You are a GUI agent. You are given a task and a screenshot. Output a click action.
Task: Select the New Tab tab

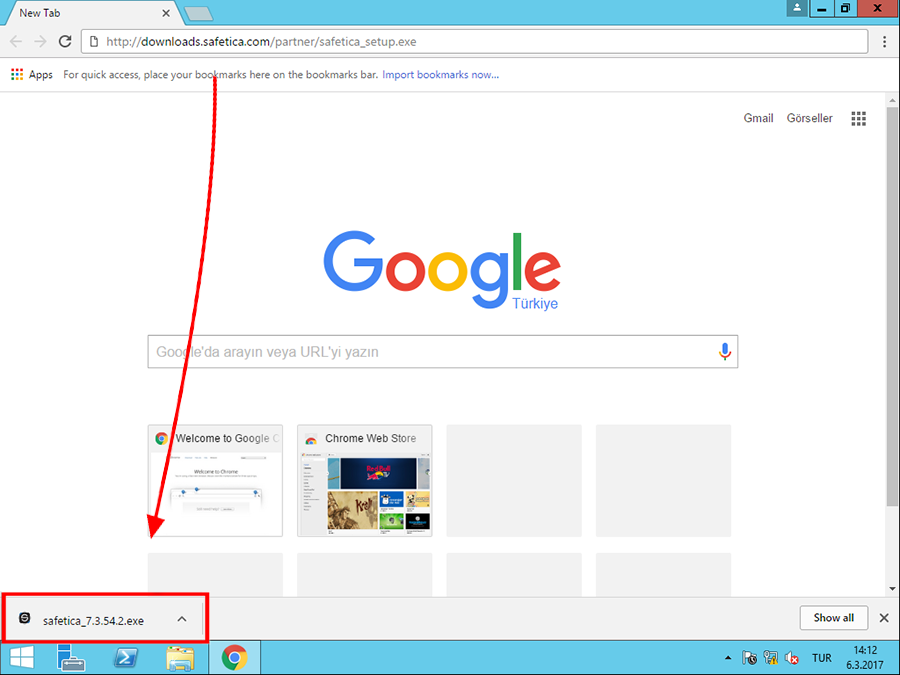(x=86, y=13)
